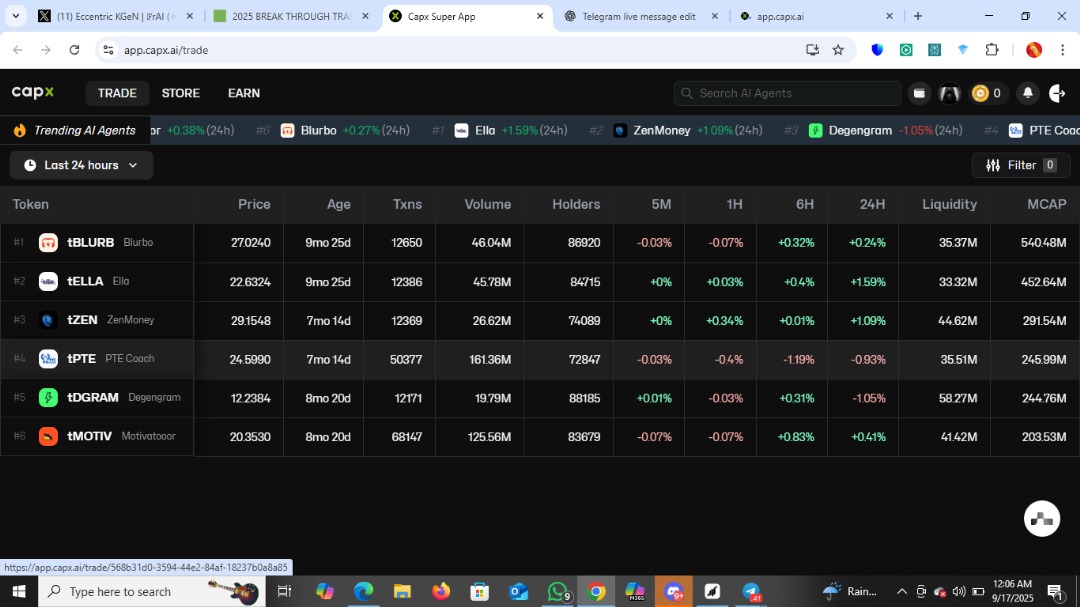Reload the page
Image resolution: width=1080 pixels, height=607 pixels.
pos(74,50)
